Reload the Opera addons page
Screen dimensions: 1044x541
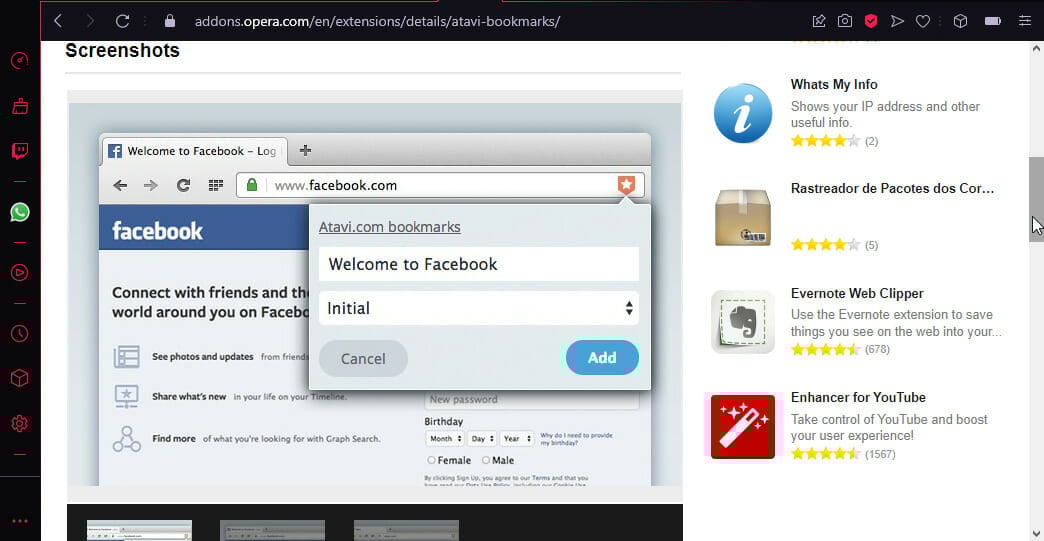click(x=123, y=21)
